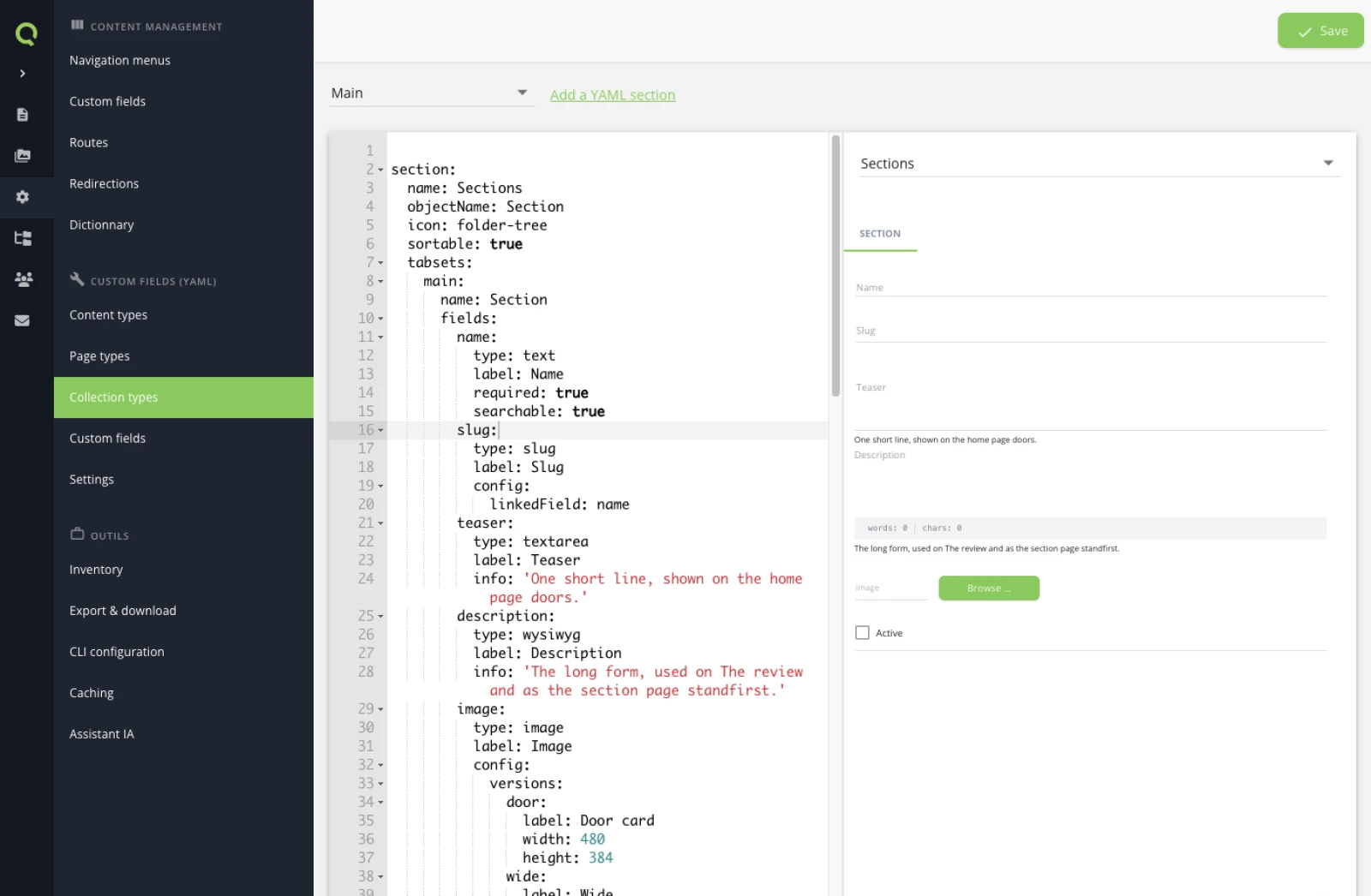Open the Dictionnary menu item
The width and height of the screenshot is (1371, 896).
click(x=101, y=224)
